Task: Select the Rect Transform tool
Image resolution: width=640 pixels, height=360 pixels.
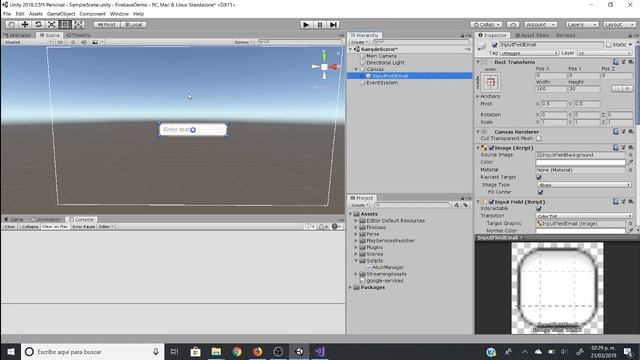Action: [65, 24]
